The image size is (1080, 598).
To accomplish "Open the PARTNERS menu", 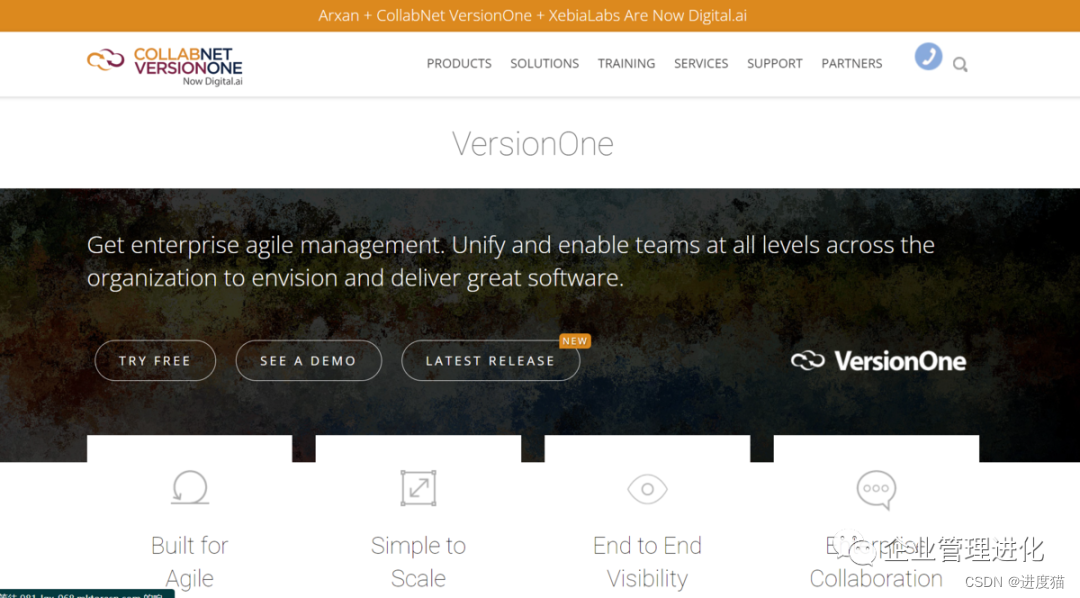I will [851, 63].
